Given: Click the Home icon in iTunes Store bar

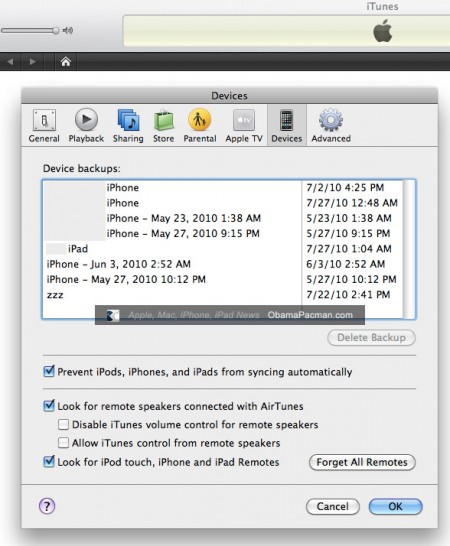Looking at the screenshot, I should point(65,62).
